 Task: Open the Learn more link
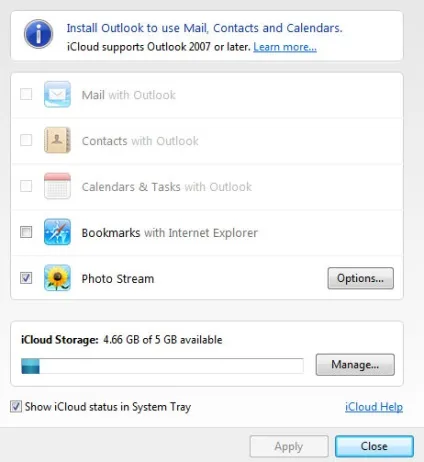[285, 47]
